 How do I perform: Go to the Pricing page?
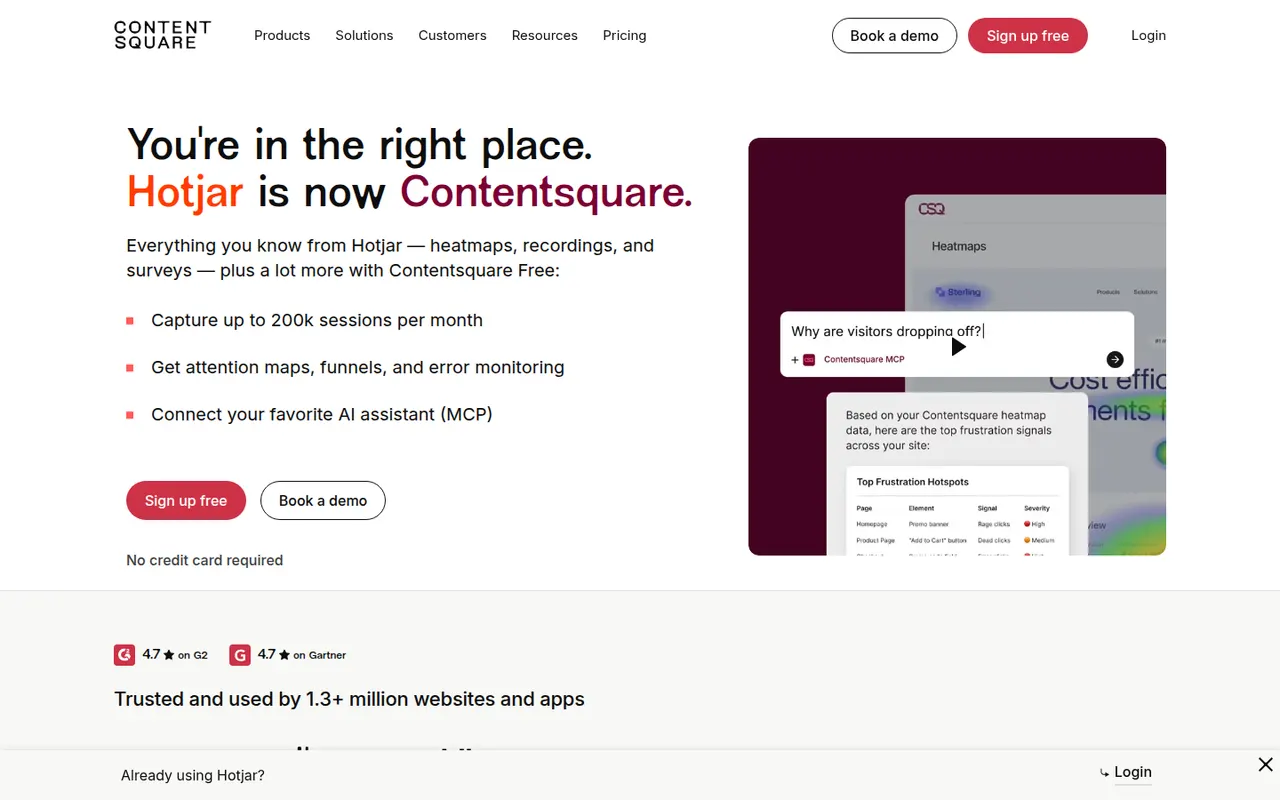[x=624, y=35]
